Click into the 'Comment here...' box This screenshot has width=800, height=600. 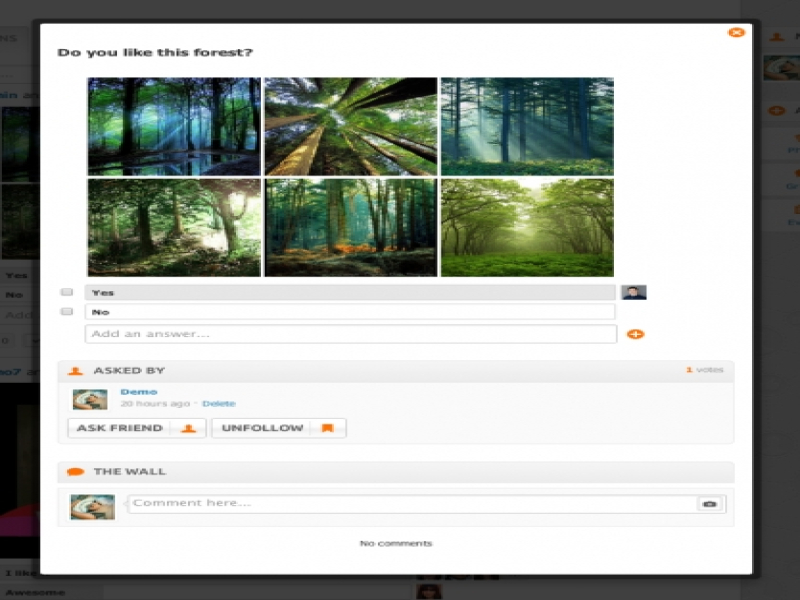point(410,504)
